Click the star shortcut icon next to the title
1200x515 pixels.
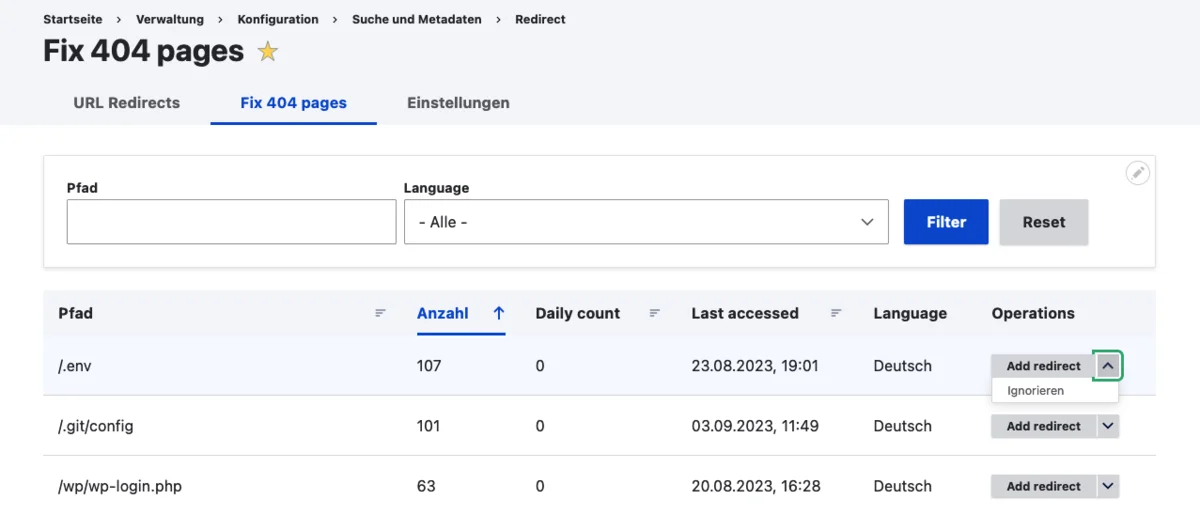click(267, 51)
